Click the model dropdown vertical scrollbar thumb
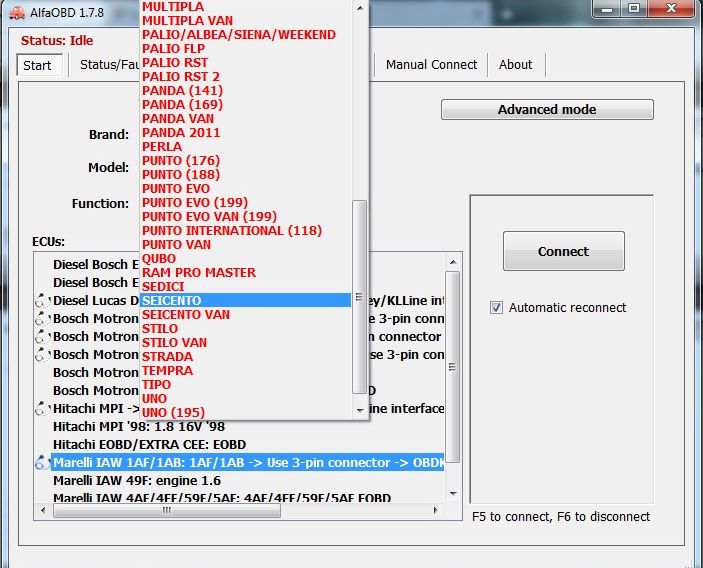703x568 pixels. (x=361, y=295)
